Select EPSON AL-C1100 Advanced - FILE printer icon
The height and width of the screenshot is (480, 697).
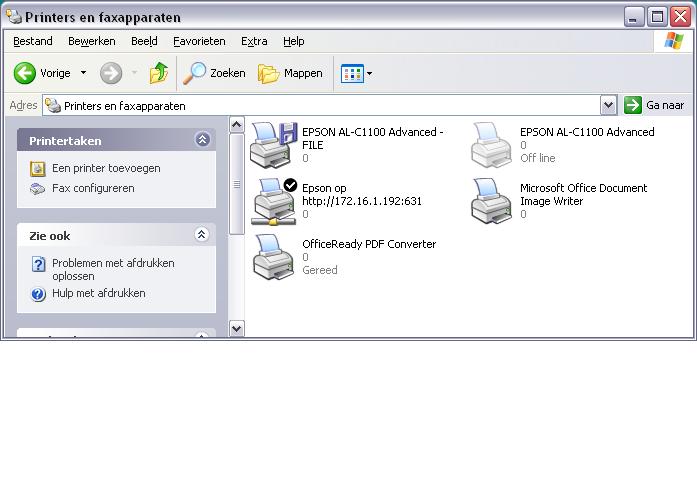click(x=273, y=145)
